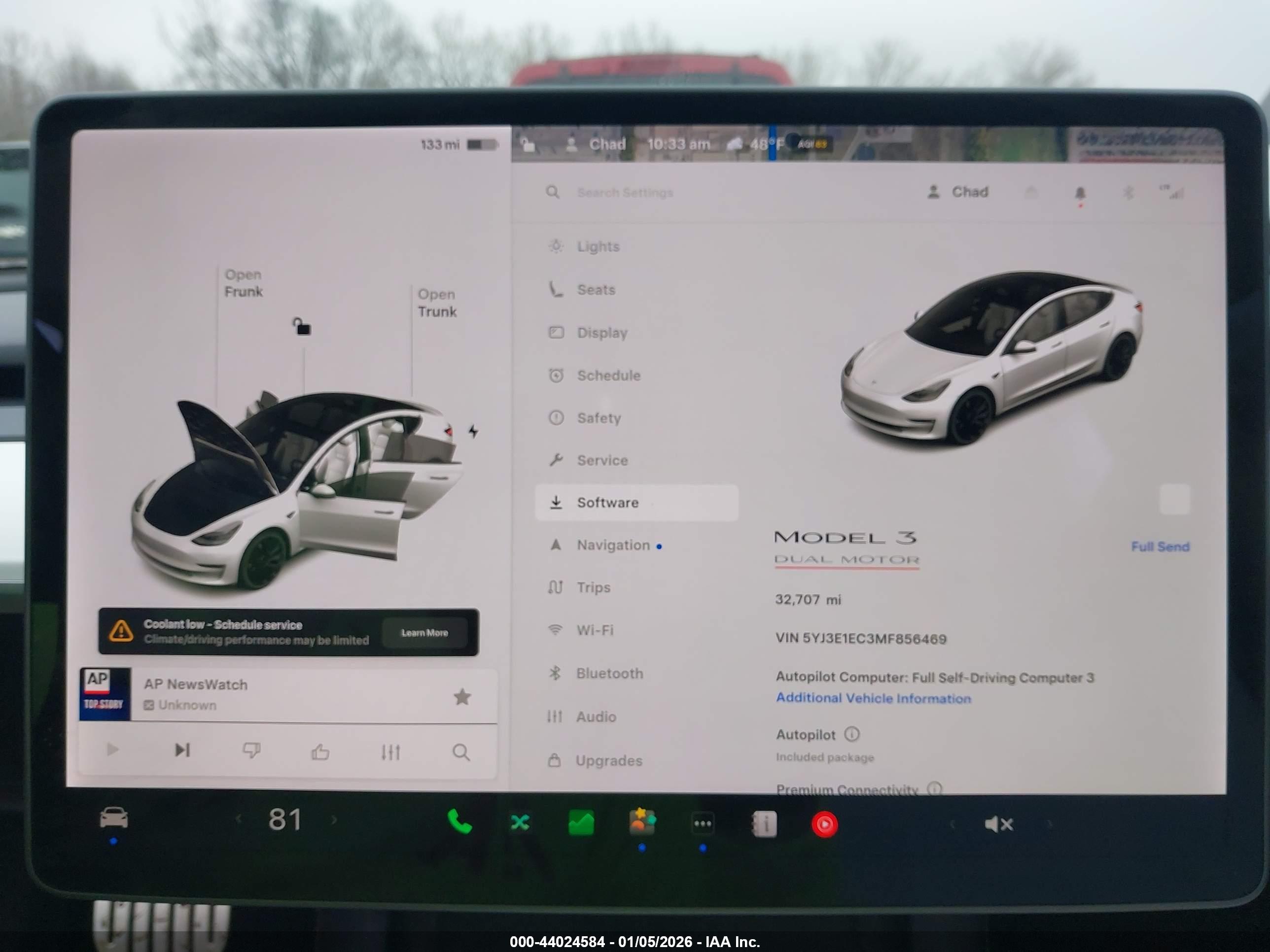Open the Seats settings menu

[596, 290]
